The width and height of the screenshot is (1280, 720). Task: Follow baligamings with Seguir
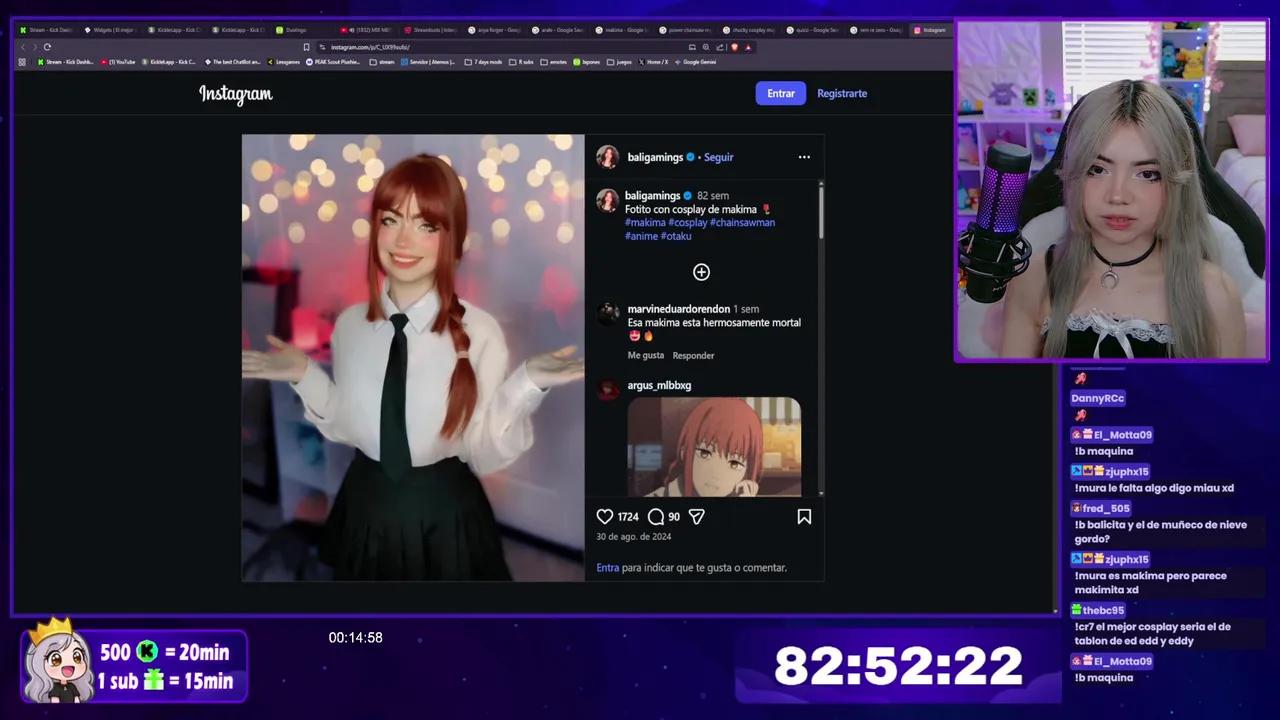[x=718, y=157]
